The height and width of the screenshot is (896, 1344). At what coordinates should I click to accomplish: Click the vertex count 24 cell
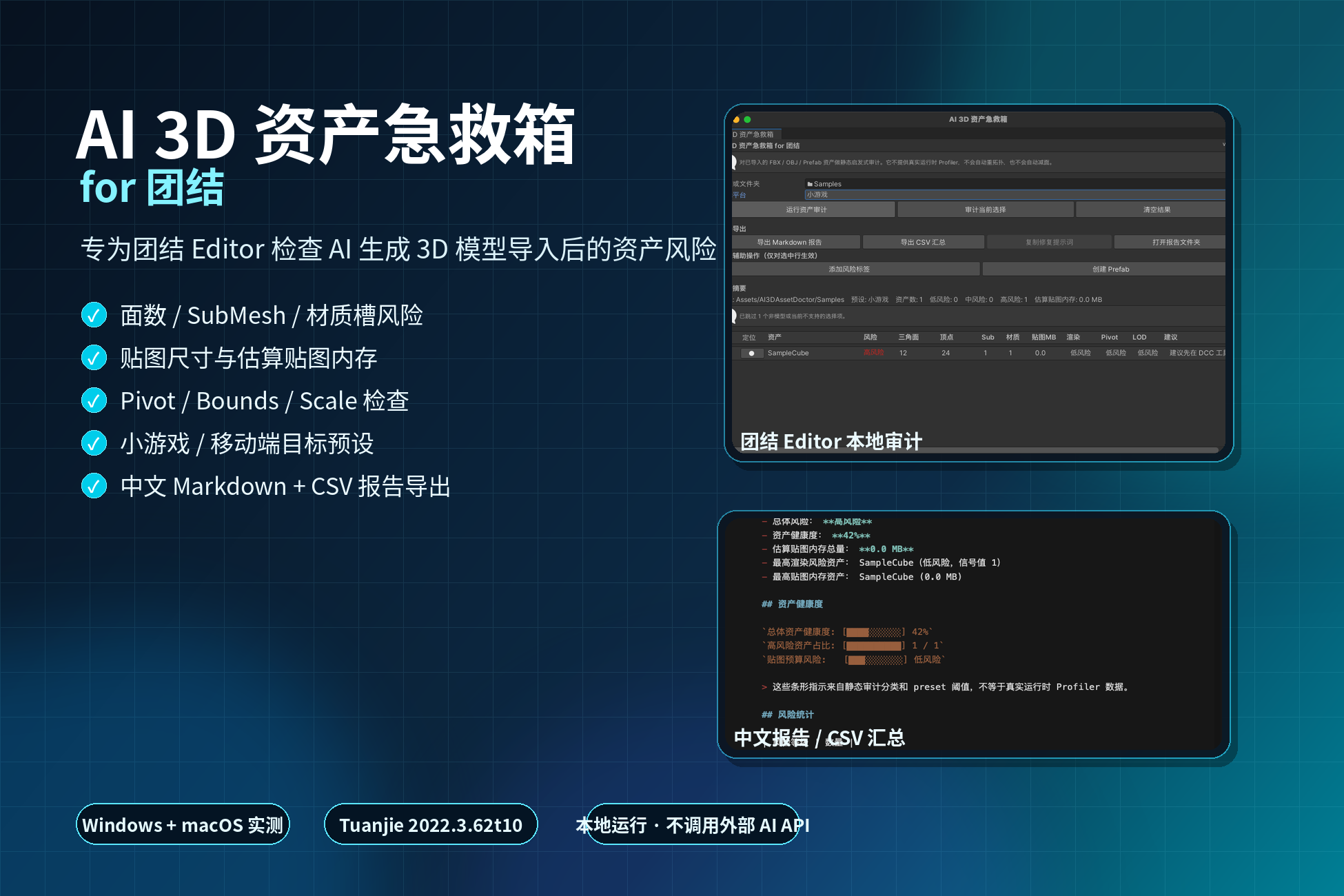(x=946, y=353)
